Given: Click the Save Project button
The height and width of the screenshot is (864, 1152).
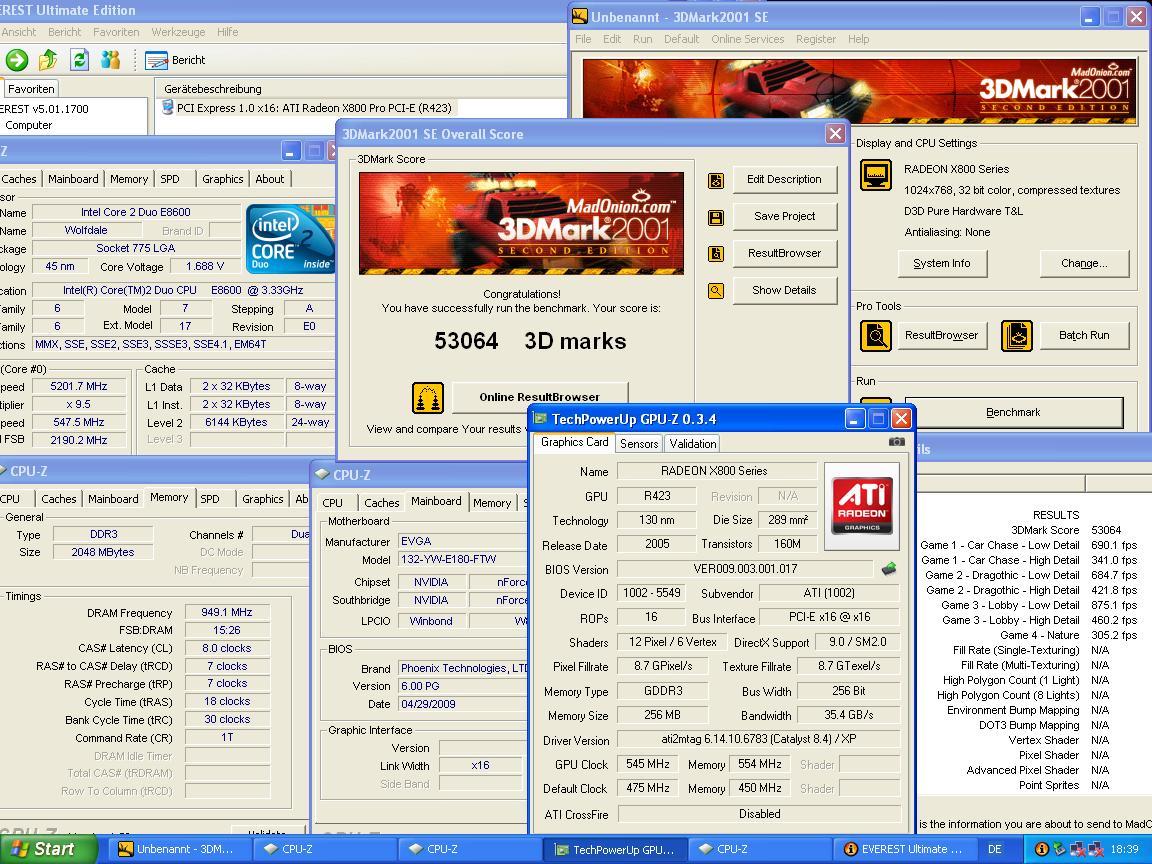Looking at the screenshot, I should coord(785,216).
